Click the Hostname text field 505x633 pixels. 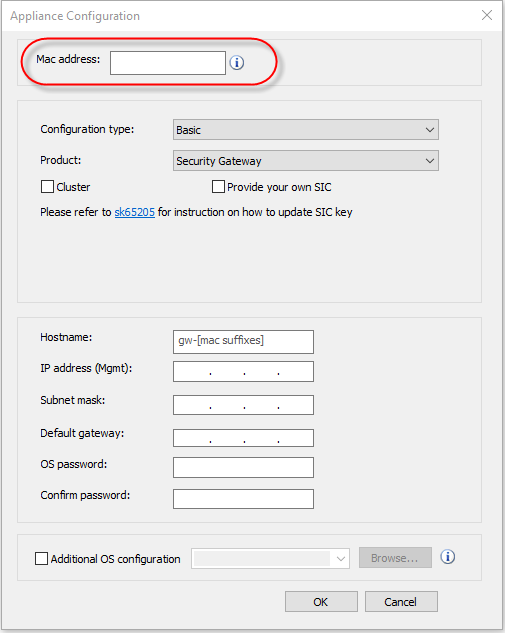(x=243, y=342)
